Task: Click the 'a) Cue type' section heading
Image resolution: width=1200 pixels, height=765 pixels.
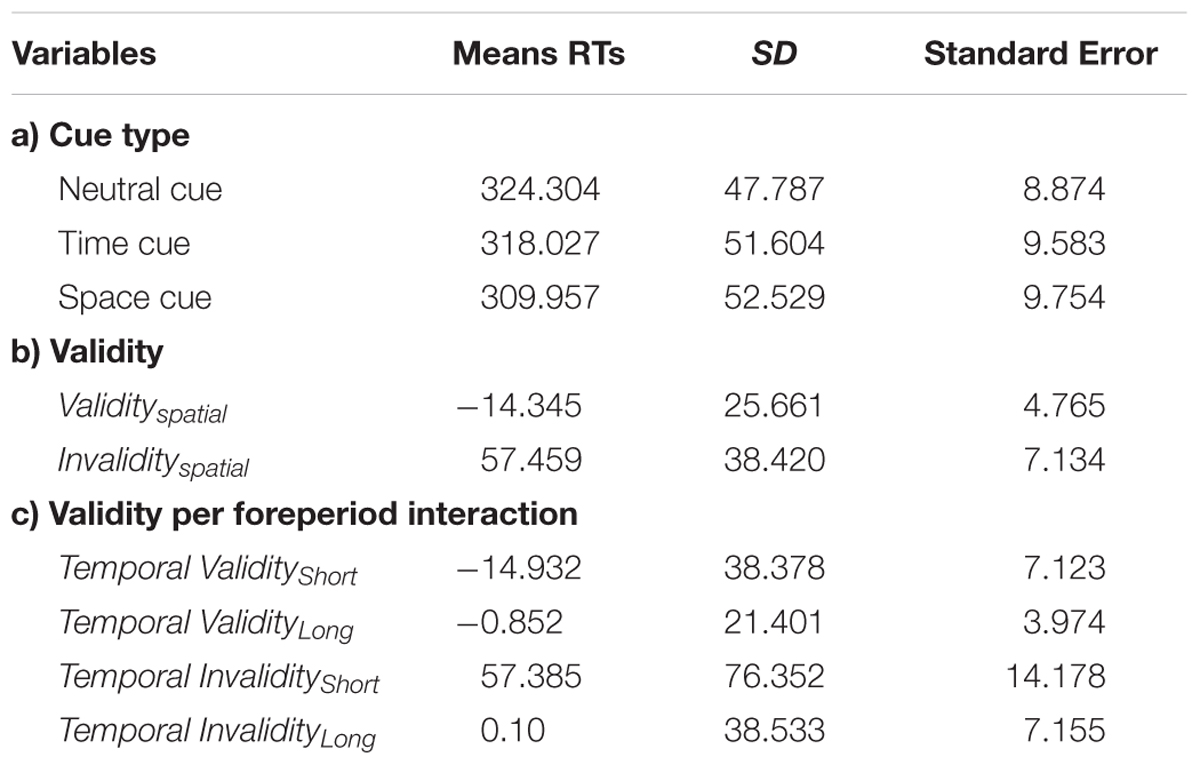Action: point(100,136)
